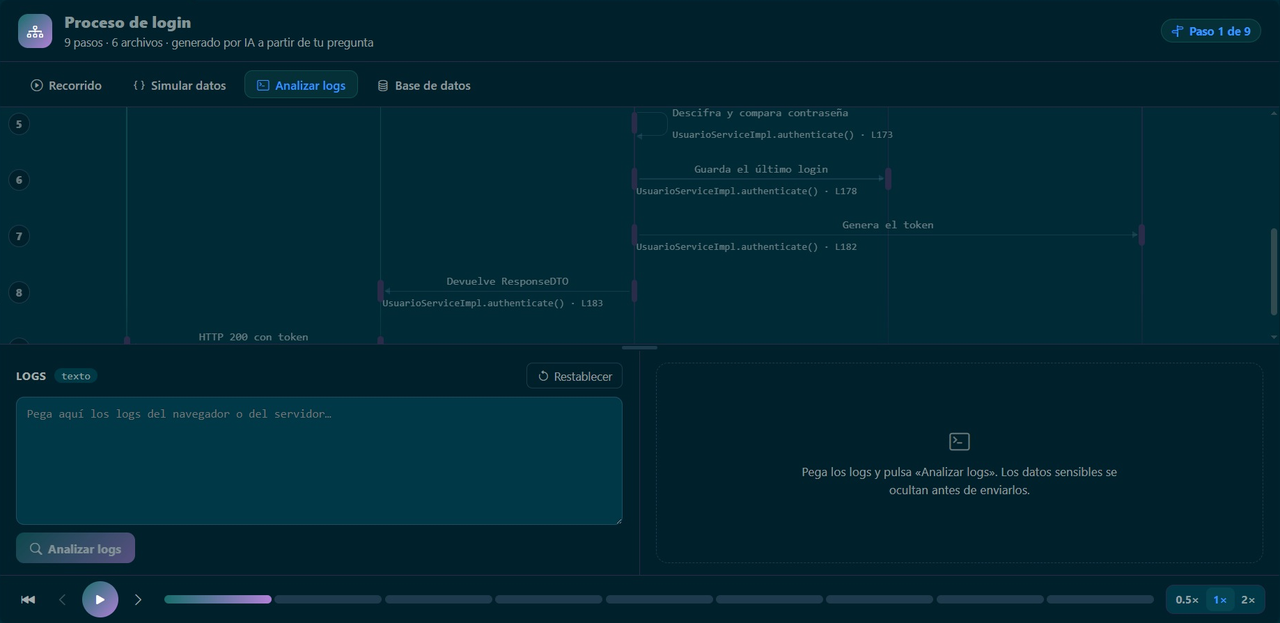Select step 6 row number
1280x623 pixels.
point(17,180)
